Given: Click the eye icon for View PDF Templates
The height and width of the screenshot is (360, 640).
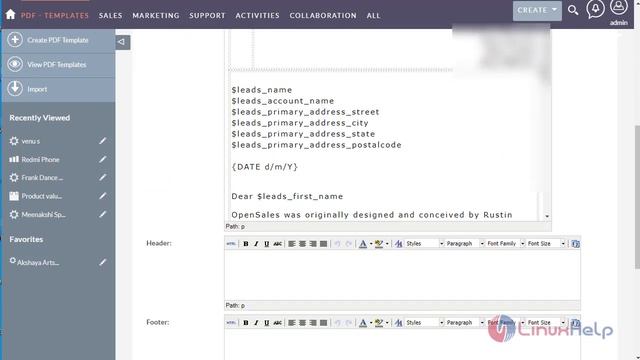Looking at the screenshot, I should [x=15, y=64].
